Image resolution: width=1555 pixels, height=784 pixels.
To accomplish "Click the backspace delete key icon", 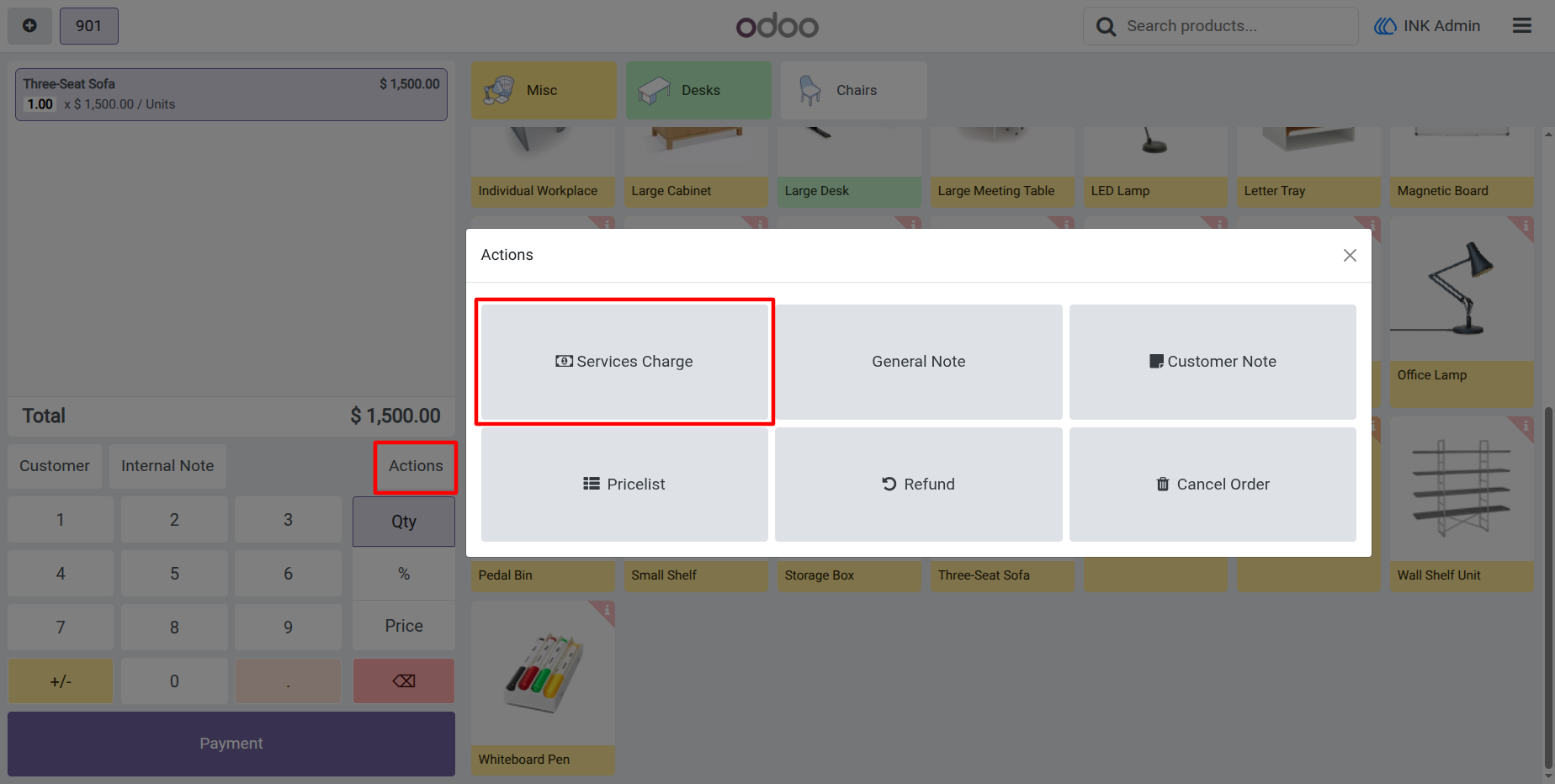I will (404, 681).
